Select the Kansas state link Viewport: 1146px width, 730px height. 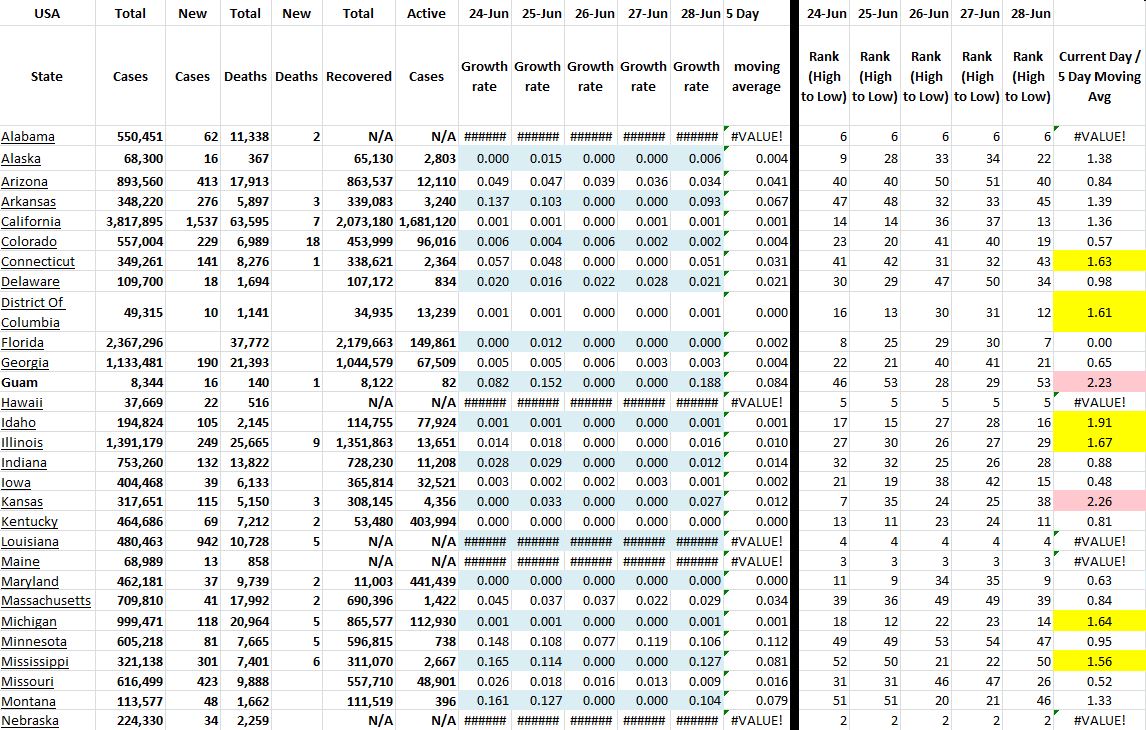[22, 501]
